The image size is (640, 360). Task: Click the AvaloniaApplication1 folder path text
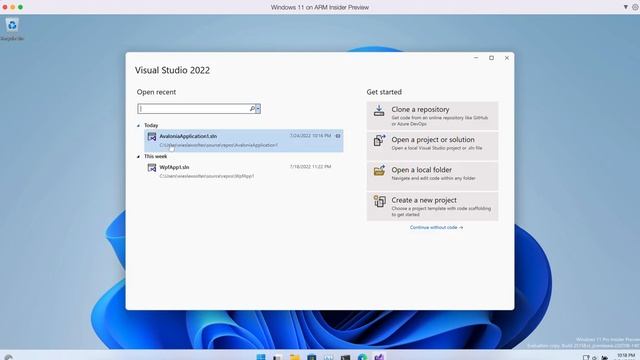219,145
